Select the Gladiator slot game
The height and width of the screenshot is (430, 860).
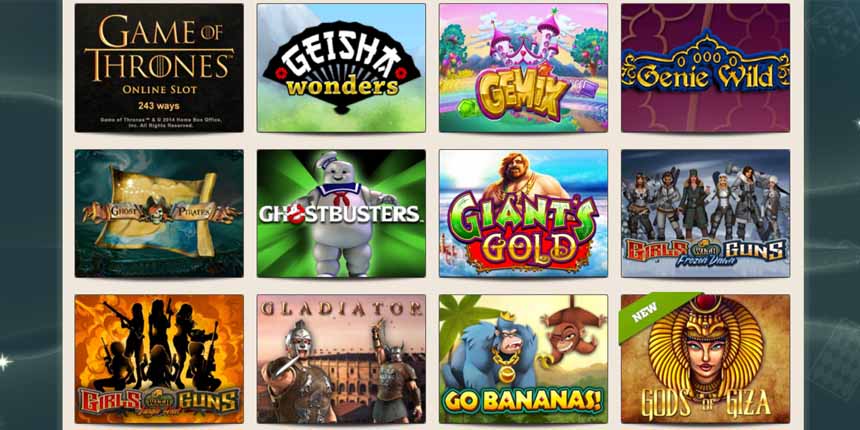click(x=341, y=359)
